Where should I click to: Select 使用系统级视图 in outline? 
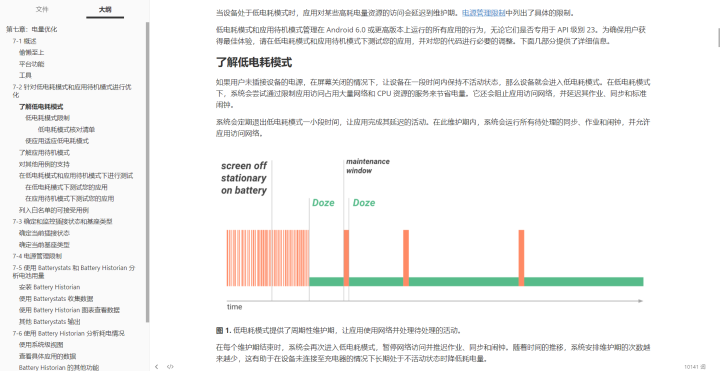(x=41, y=344)
